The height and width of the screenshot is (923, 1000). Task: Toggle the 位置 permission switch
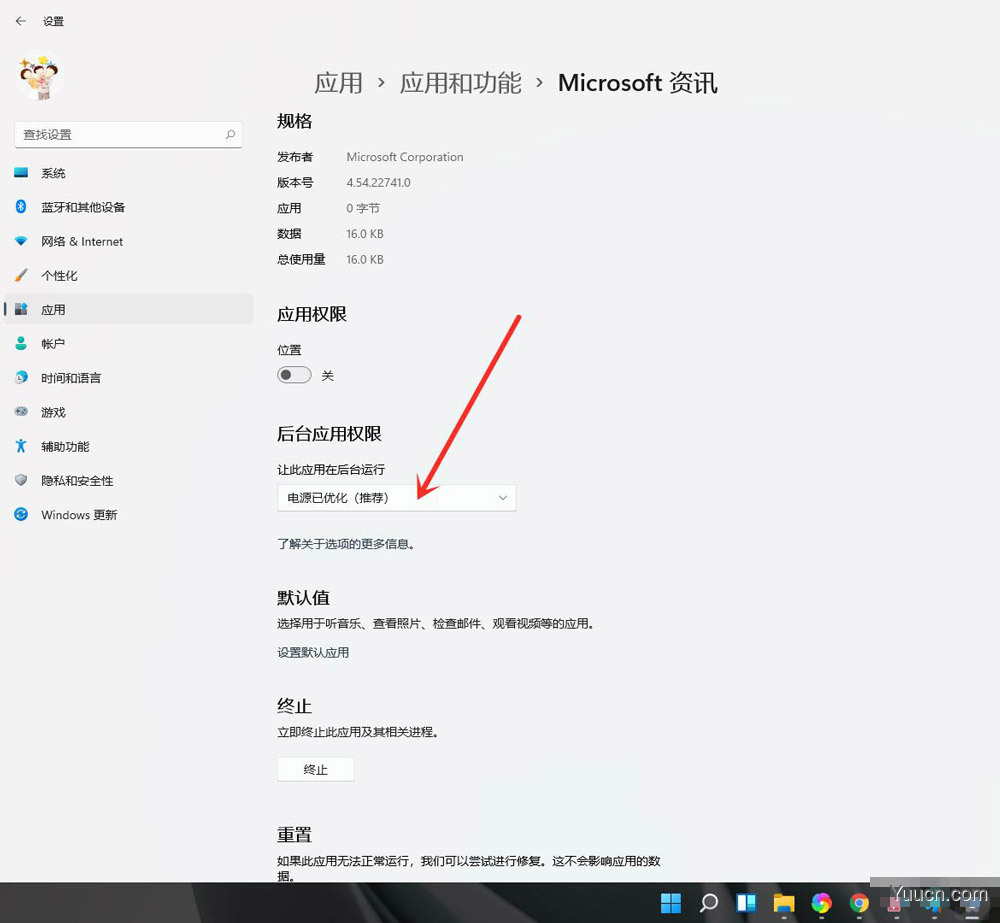click(294, 375)
